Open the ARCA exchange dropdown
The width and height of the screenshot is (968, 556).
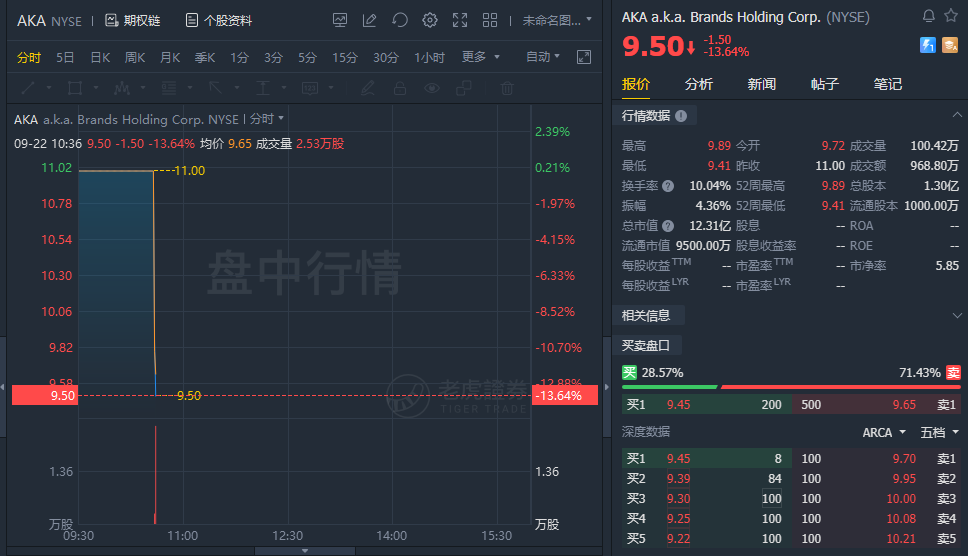884,433
